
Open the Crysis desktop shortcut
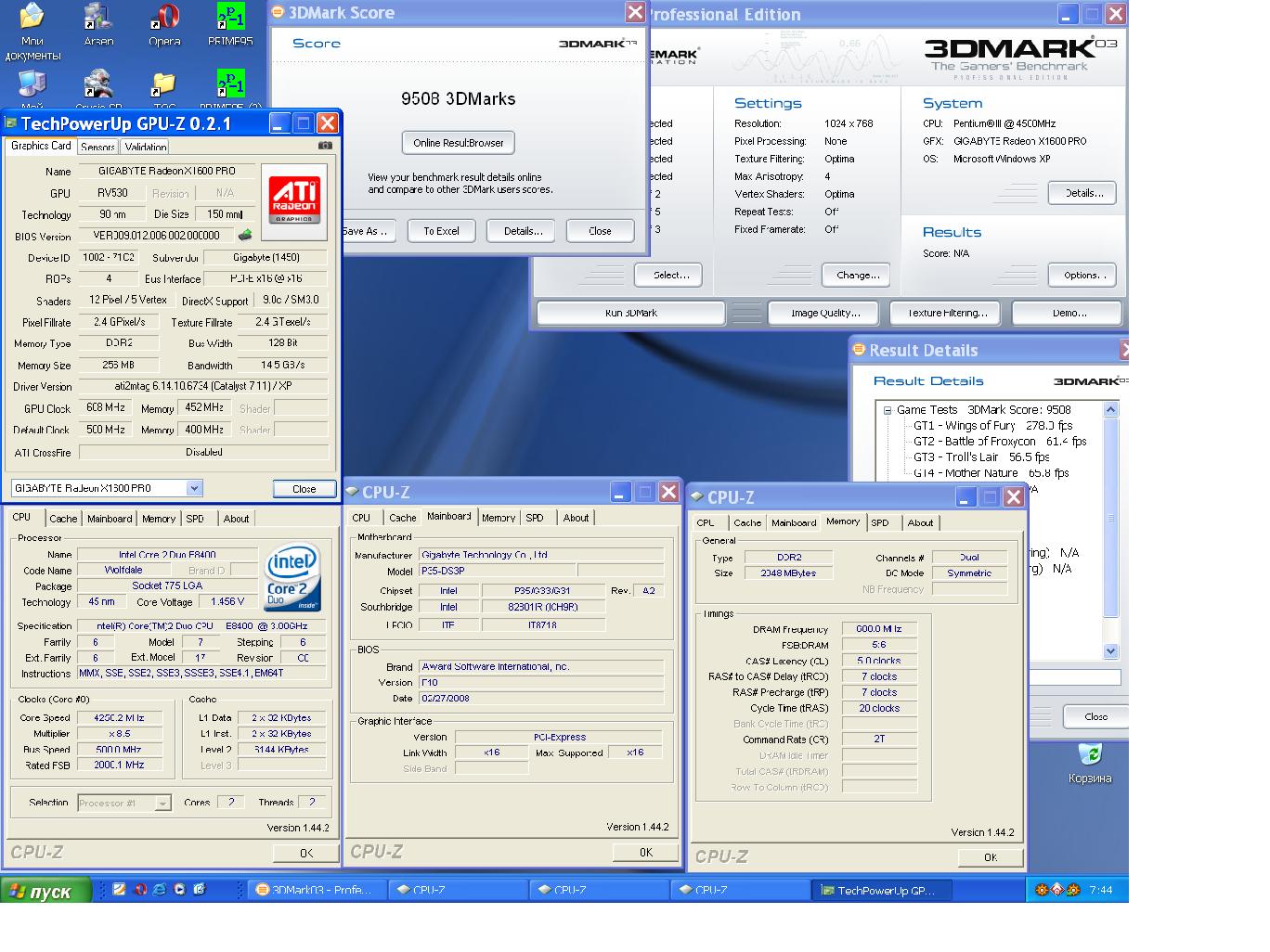tap(98, 90)
